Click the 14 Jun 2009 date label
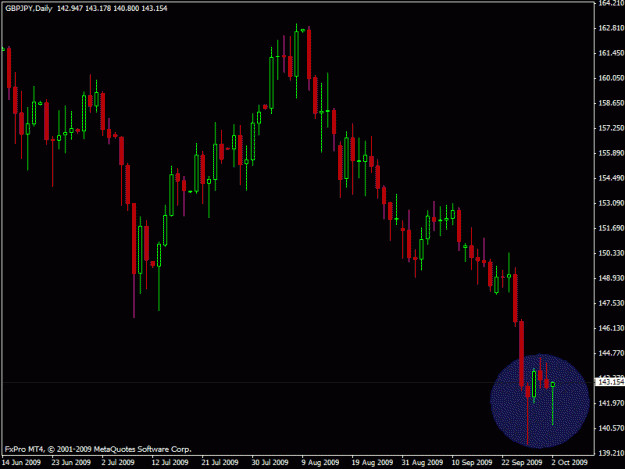 (22, 462)
